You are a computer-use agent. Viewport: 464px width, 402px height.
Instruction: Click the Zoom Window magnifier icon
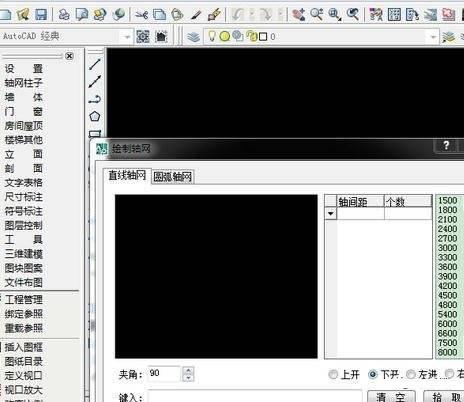334,15
